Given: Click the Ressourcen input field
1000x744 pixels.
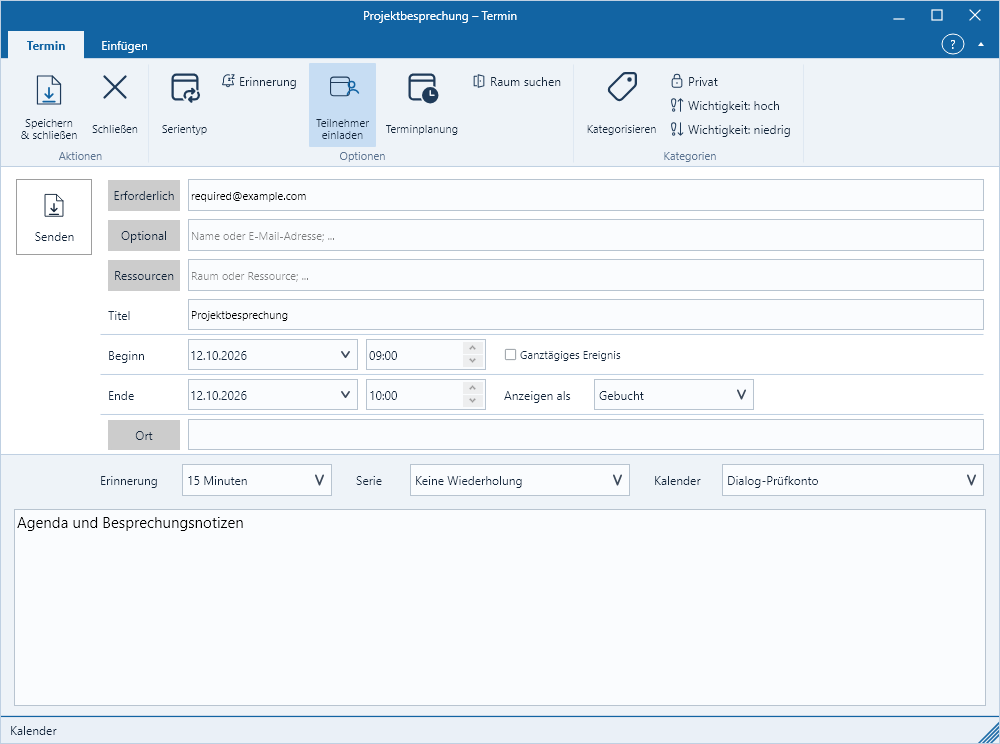Looking at the screenshot, I should 585,275.
